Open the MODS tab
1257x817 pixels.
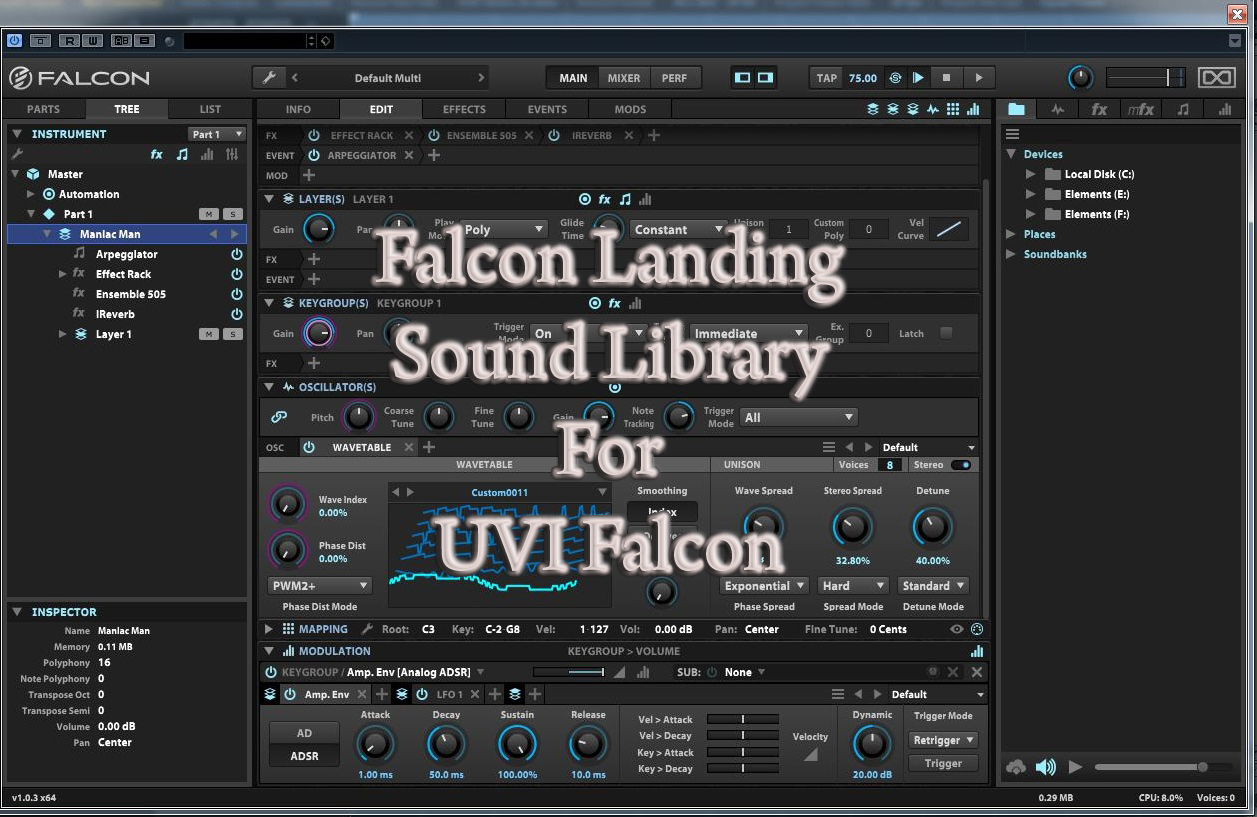(x=630, y=109)
